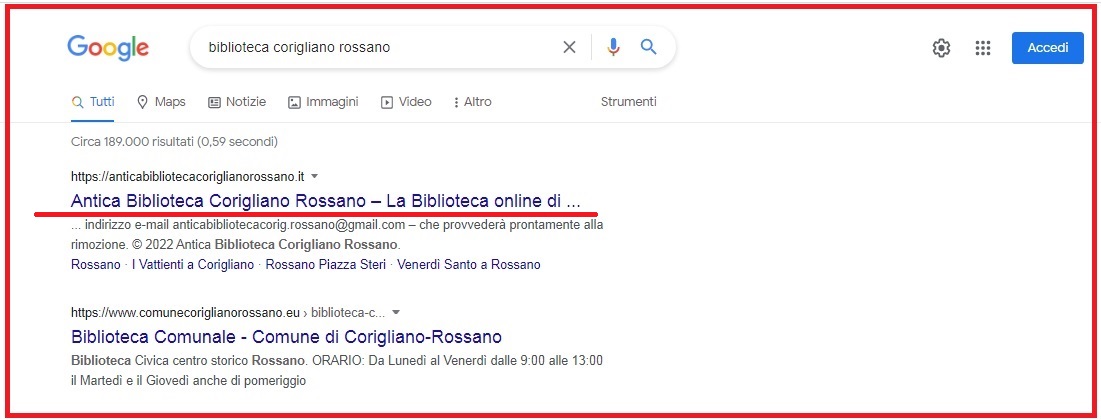Click the https://www.comunecoriglianorossano.eu URL text

(185, 312)
